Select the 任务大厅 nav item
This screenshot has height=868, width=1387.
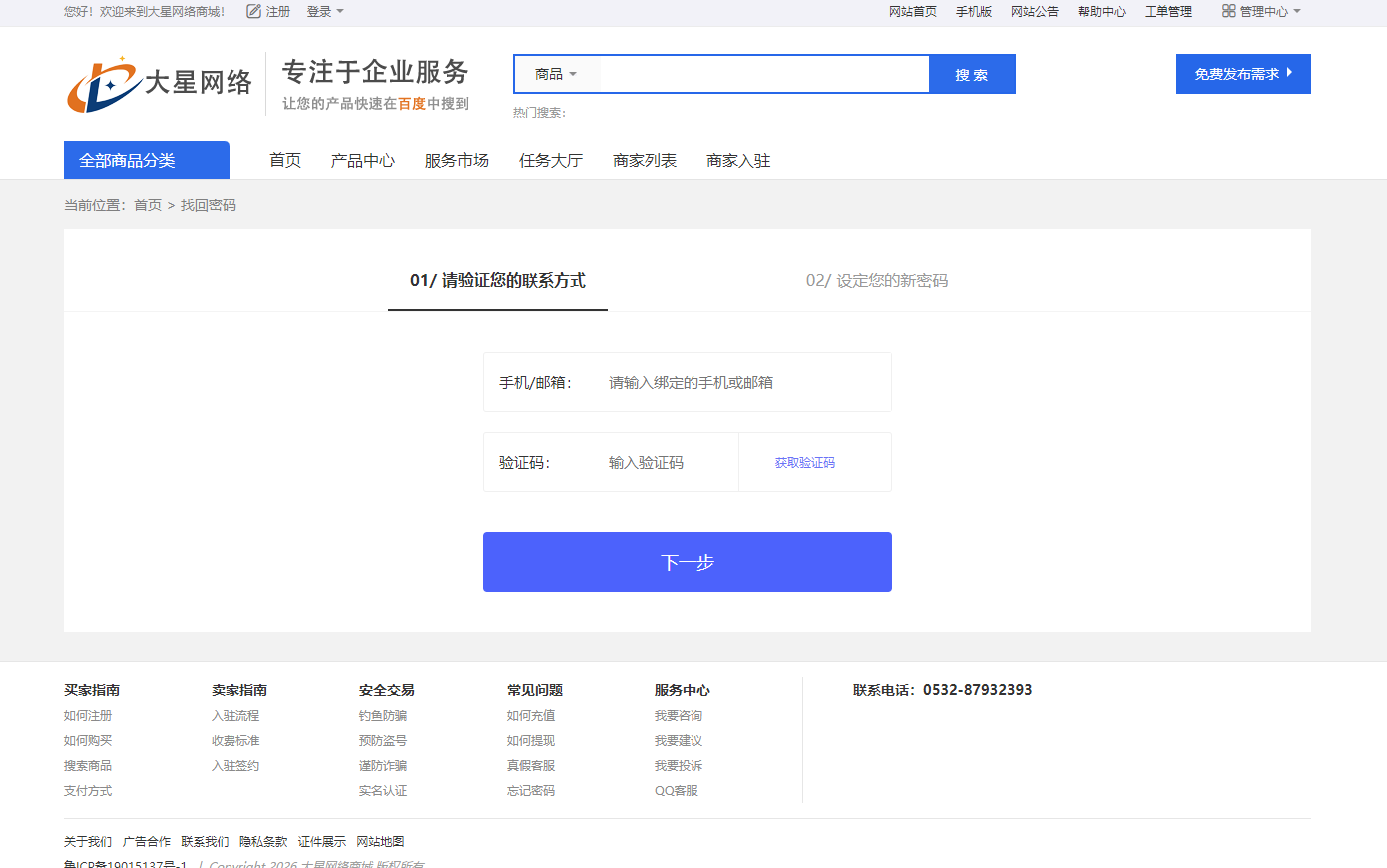[550, 160]
